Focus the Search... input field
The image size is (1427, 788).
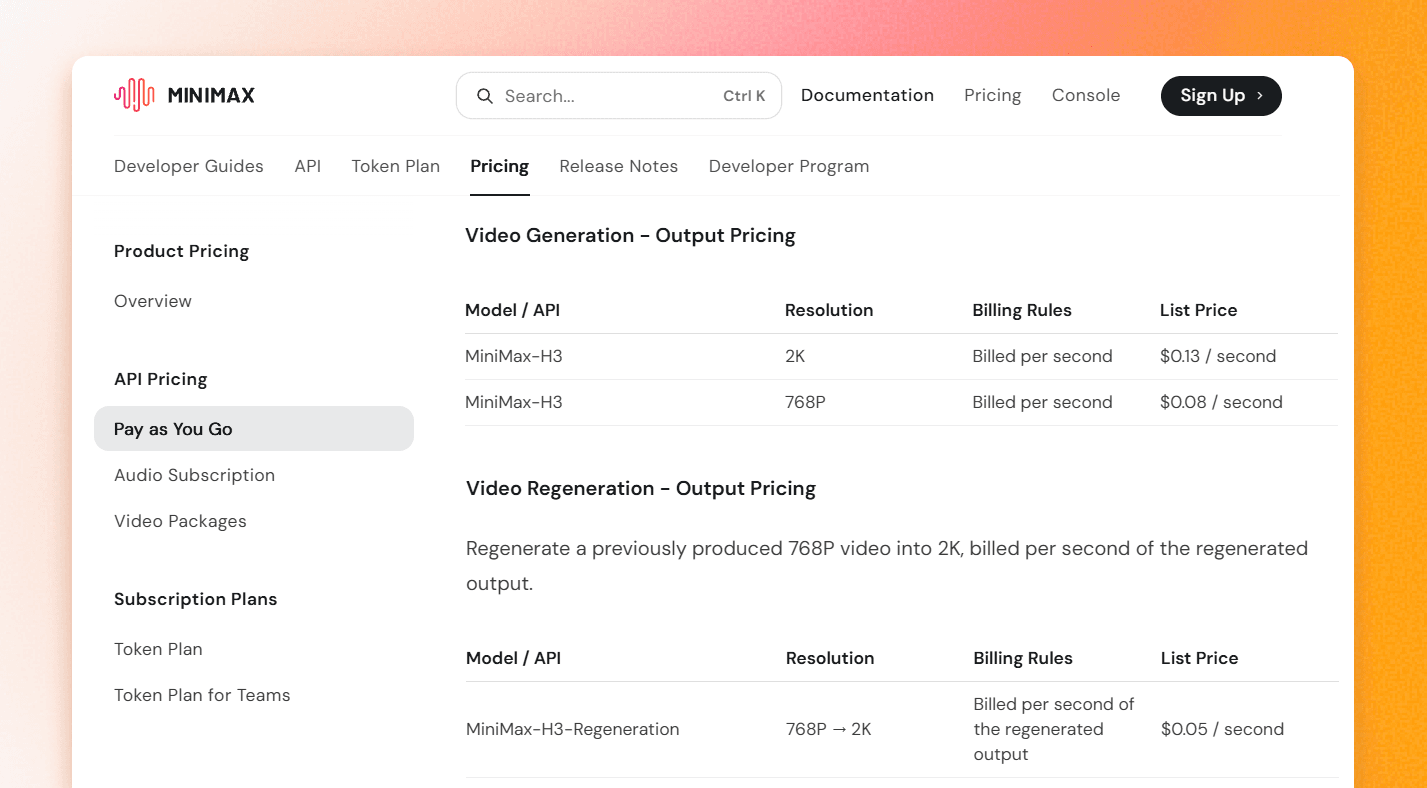pyautogui.click(x=618, y=96)
